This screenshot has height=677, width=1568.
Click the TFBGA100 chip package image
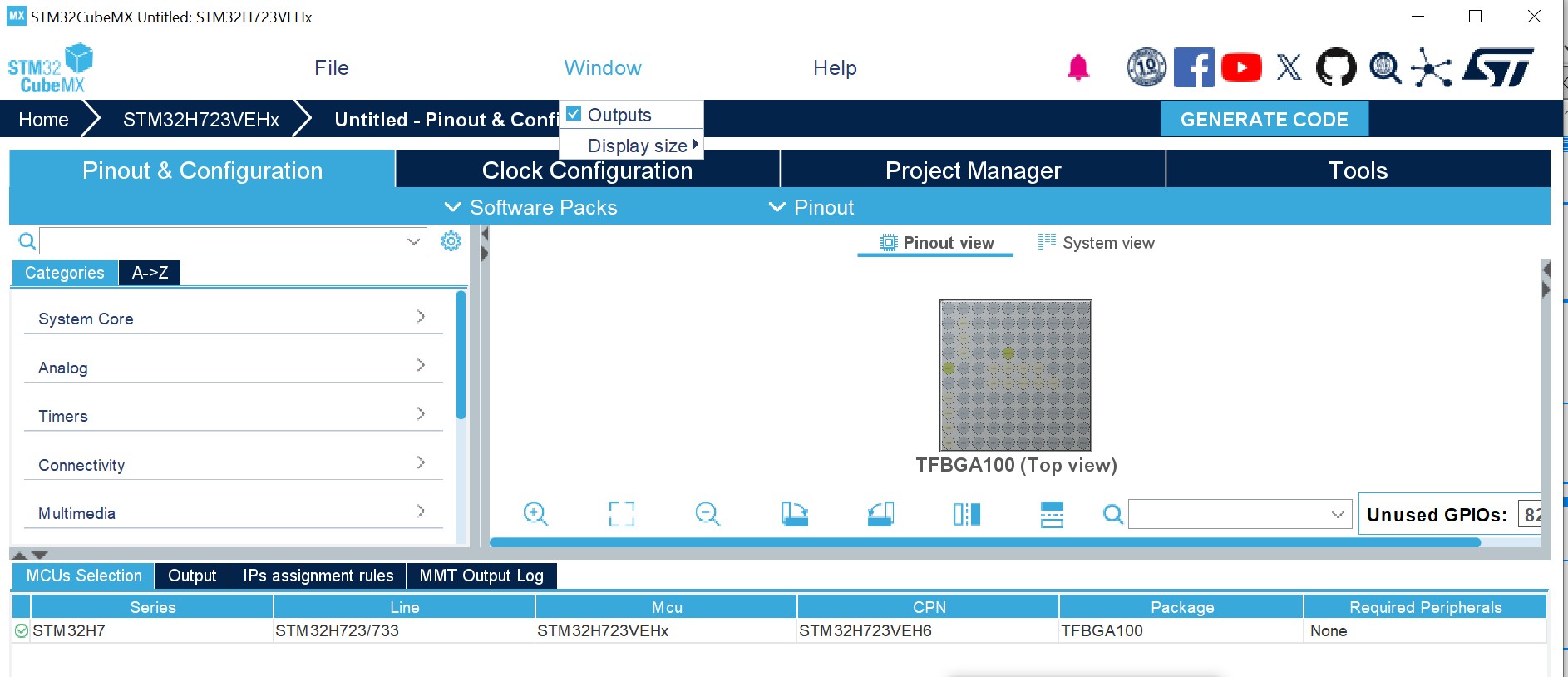(1015, 375)
